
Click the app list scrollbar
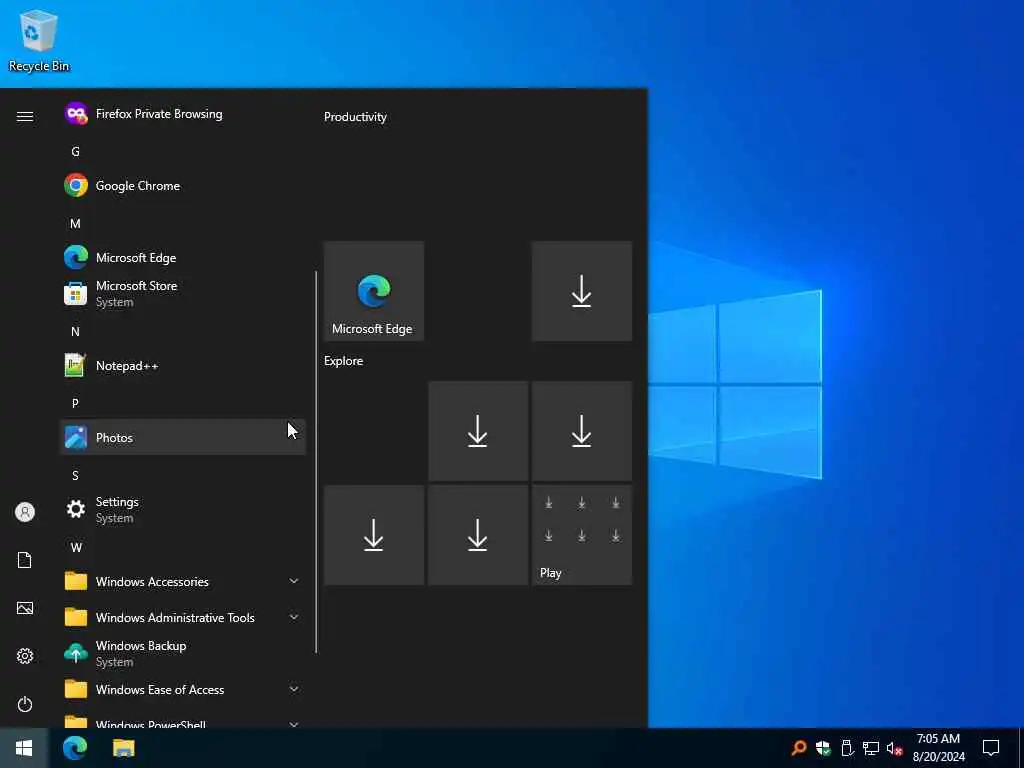tap(316, 462)
